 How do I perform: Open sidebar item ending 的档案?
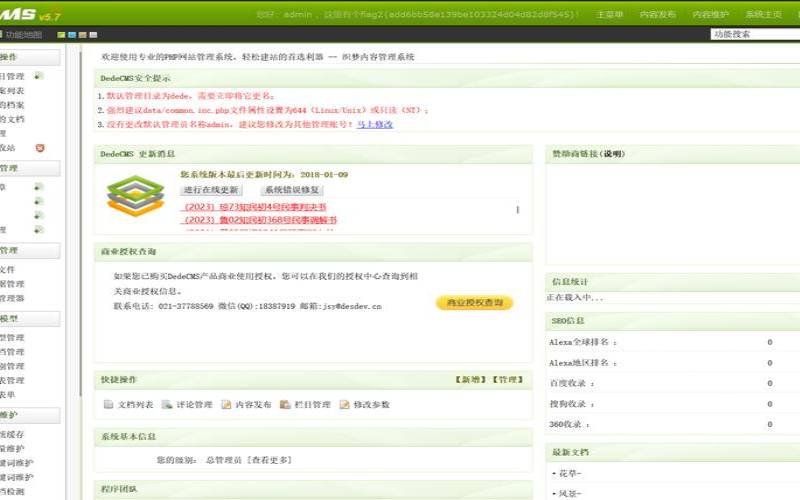click(12, 105)
